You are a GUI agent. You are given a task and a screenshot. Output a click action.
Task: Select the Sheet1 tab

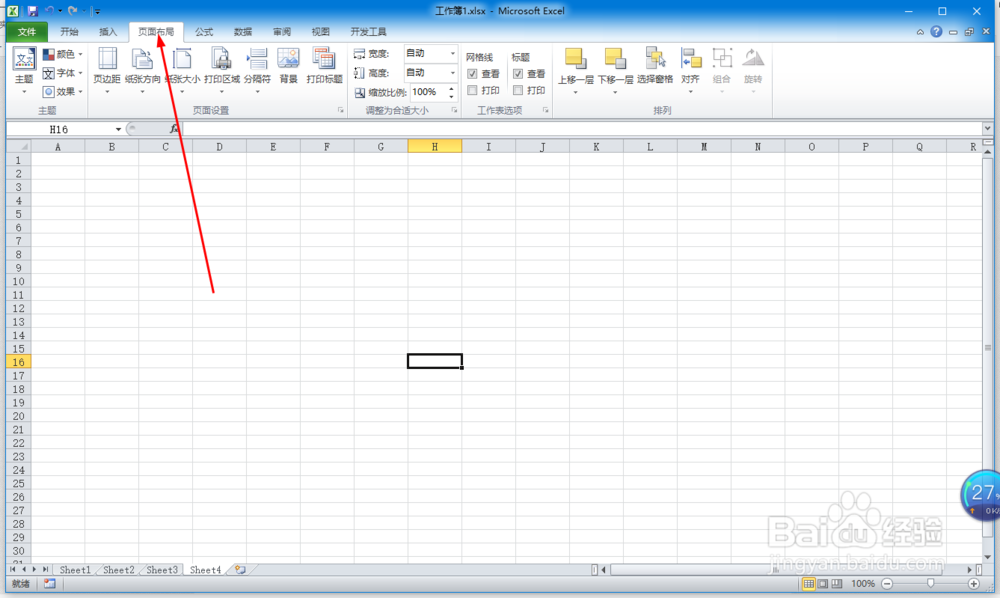pyautogui.click(x=75, y=570)
